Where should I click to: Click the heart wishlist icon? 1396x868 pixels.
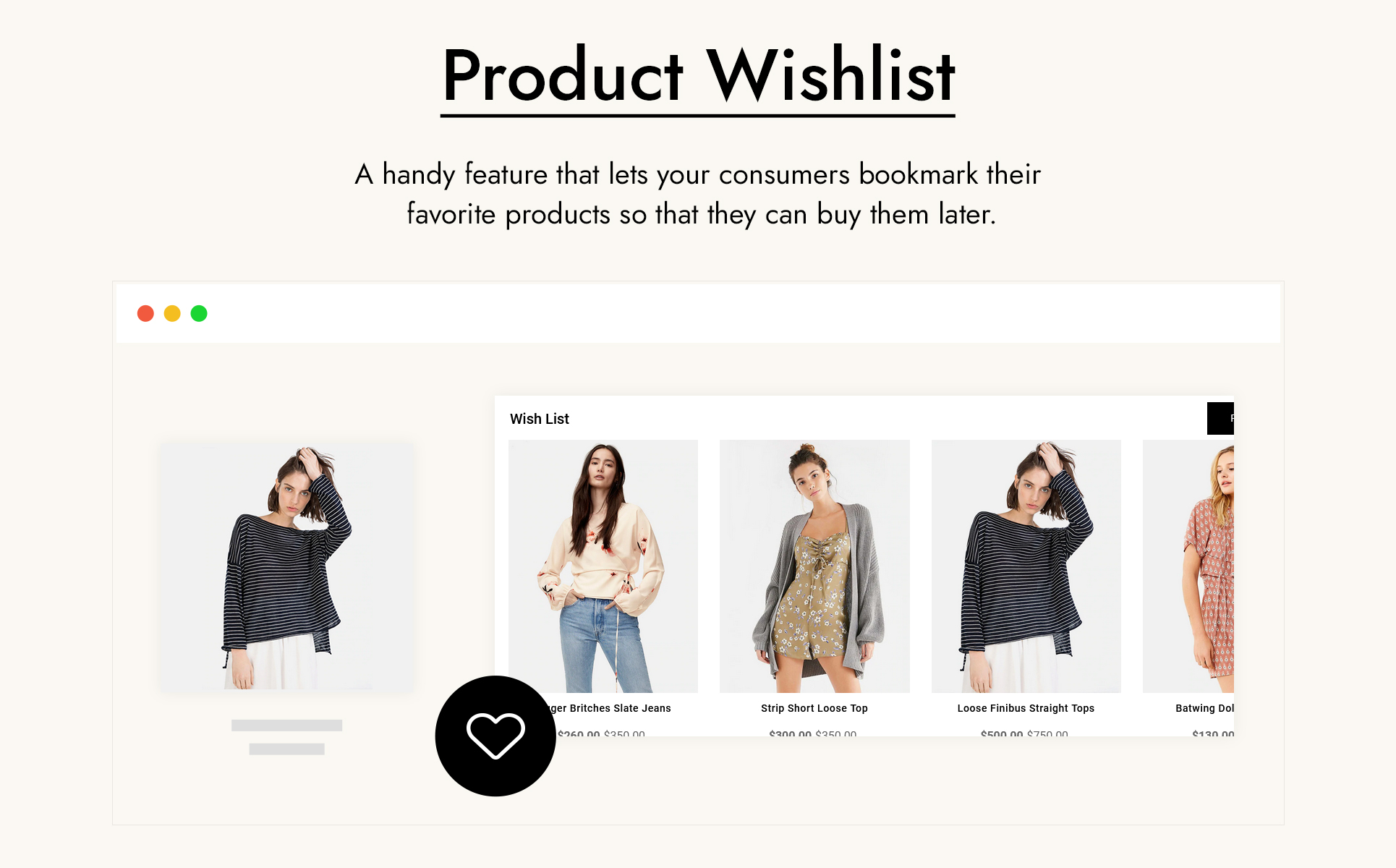tap(495, 736)
